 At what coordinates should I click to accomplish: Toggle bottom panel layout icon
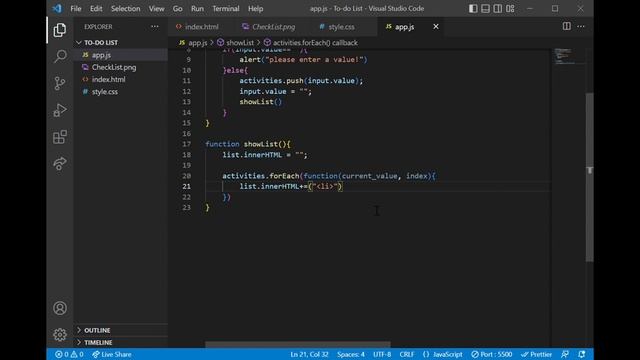[485, 9]
